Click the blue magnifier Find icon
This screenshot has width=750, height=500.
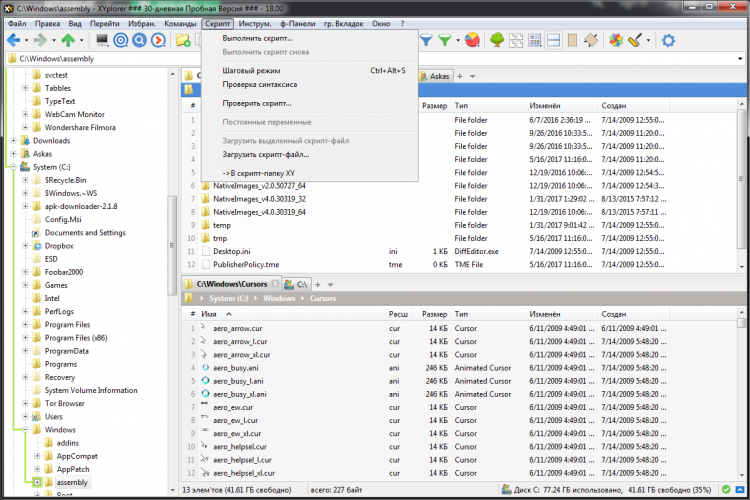139,40
